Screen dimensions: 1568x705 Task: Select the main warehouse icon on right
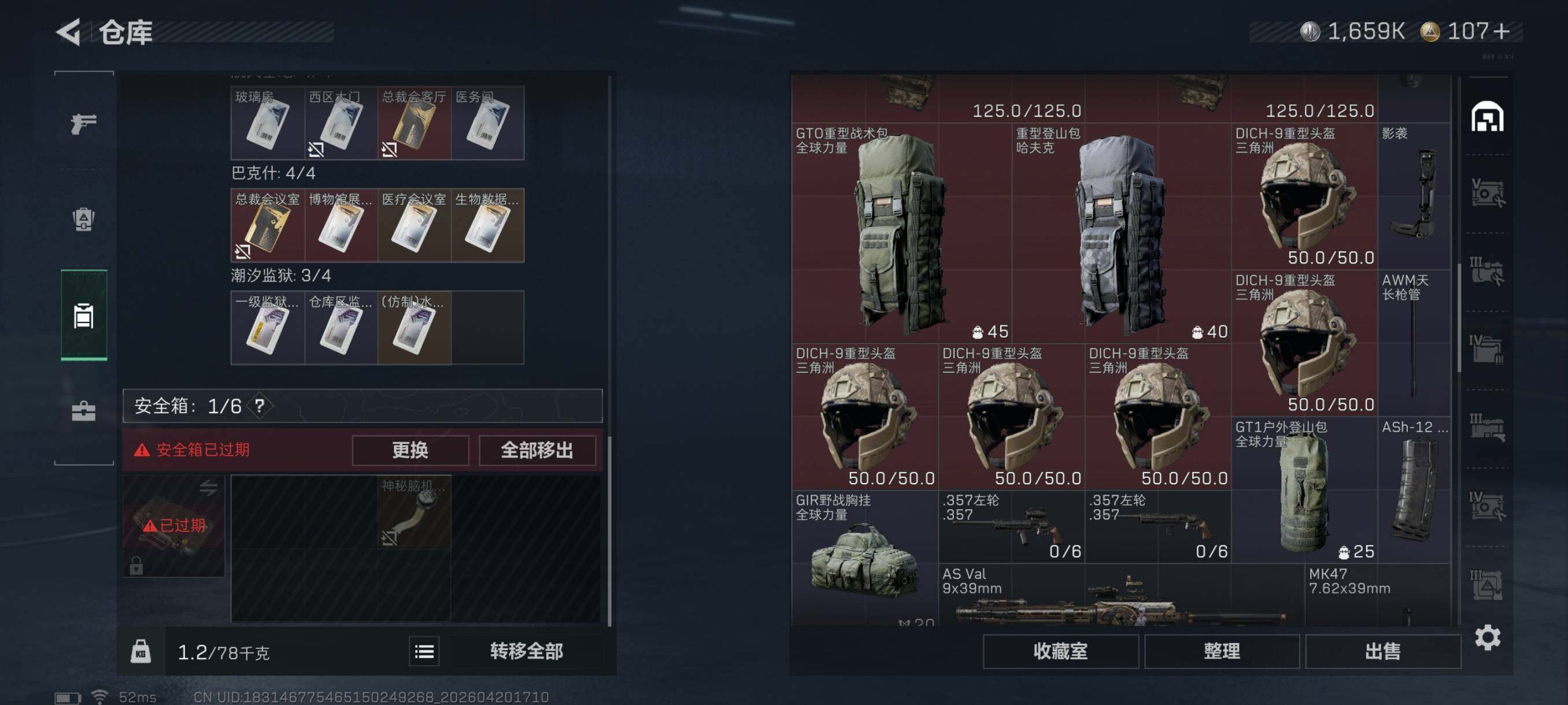[x=1487, y=116]
